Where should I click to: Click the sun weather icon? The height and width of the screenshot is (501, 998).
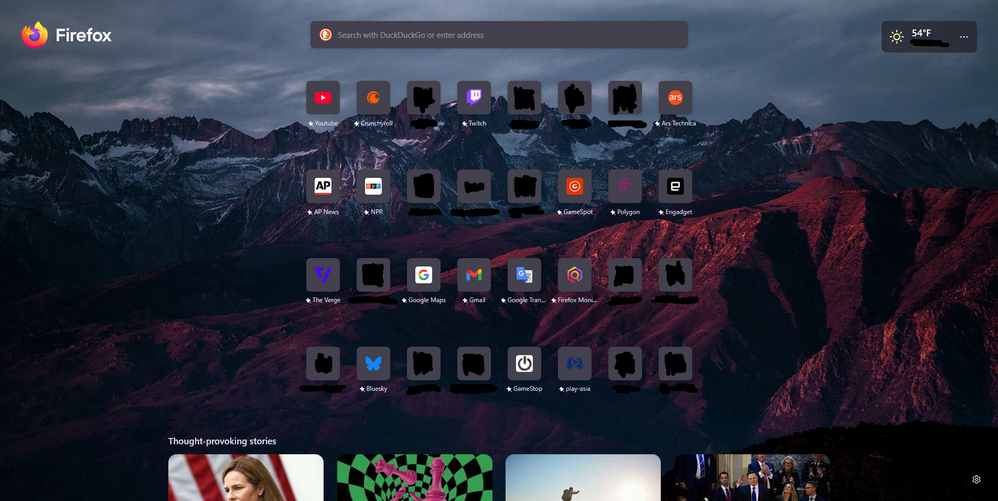point(896,37)
